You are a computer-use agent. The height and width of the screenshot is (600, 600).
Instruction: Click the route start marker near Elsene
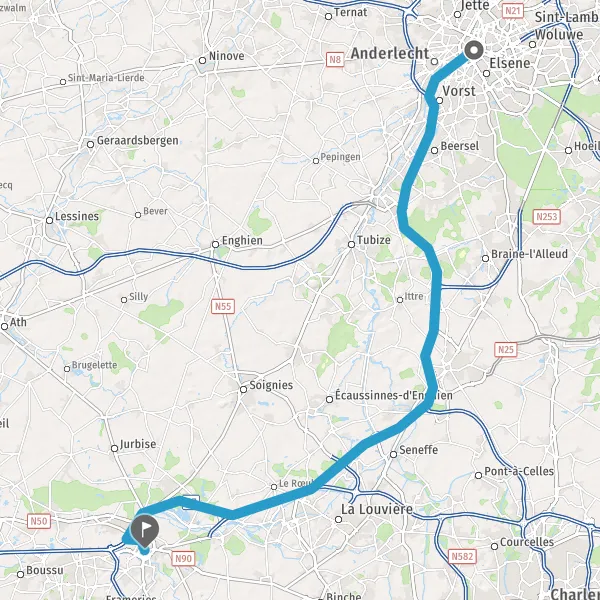click(474, 50)
